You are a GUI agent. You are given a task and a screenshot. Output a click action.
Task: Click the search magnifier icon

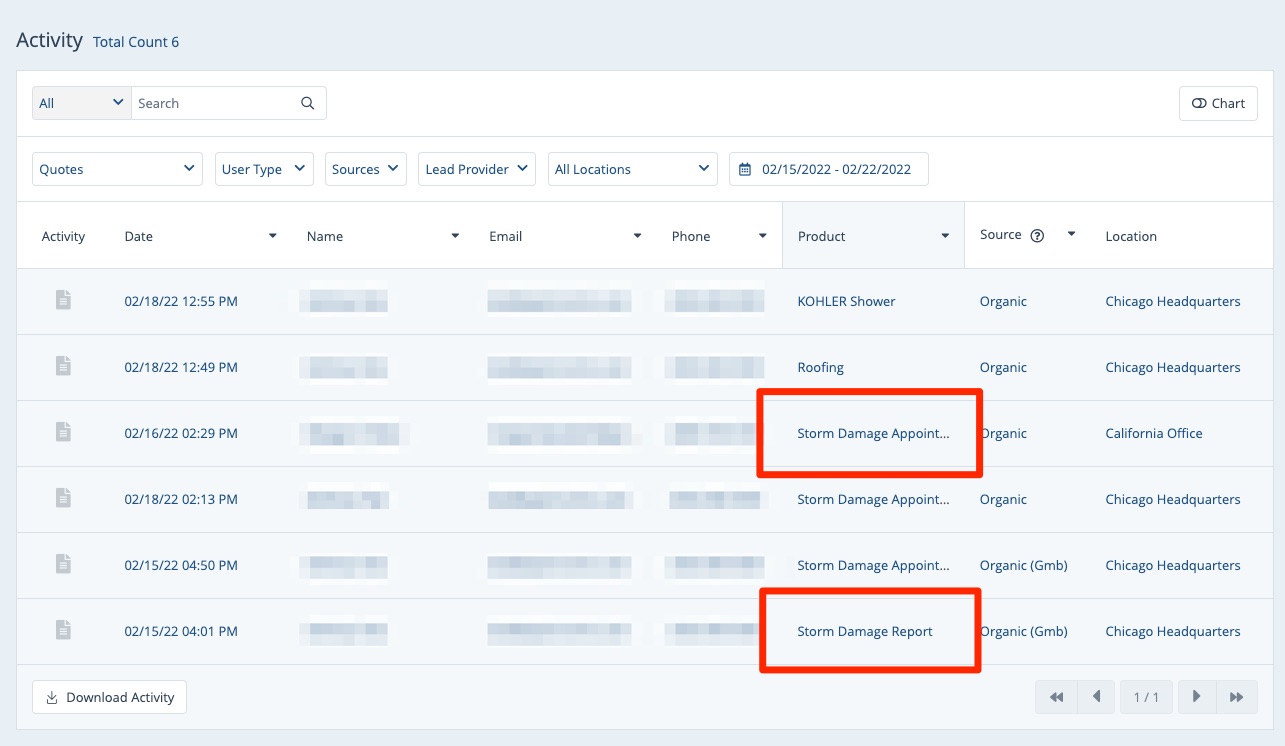(x=308, y=103)
